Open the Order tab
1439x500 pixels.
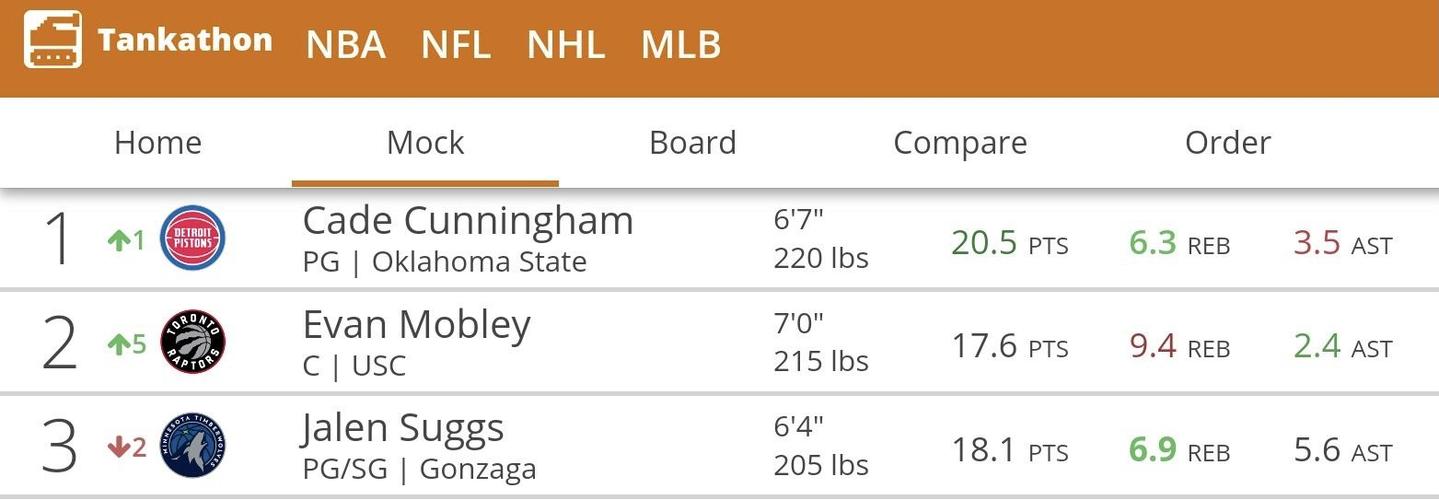tap(1227, 143)
